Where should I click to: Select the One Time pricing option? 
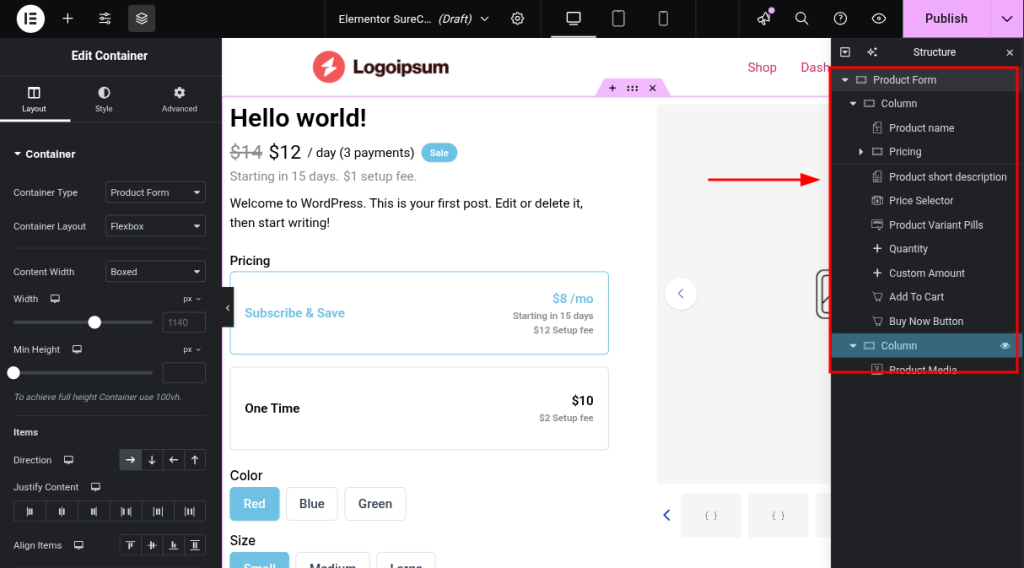point(419,408)
